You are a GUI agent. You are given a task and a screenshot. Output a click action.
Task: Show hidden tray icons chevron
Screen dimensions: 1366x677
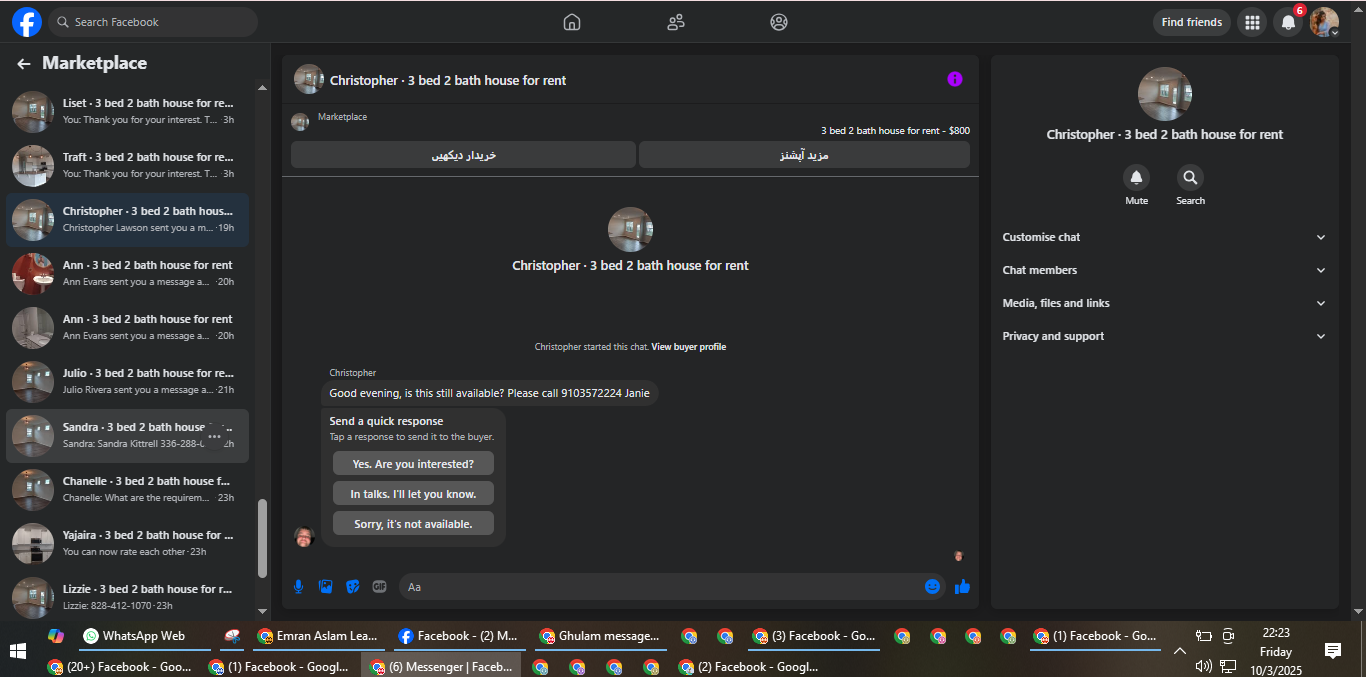click(1180, 651)
